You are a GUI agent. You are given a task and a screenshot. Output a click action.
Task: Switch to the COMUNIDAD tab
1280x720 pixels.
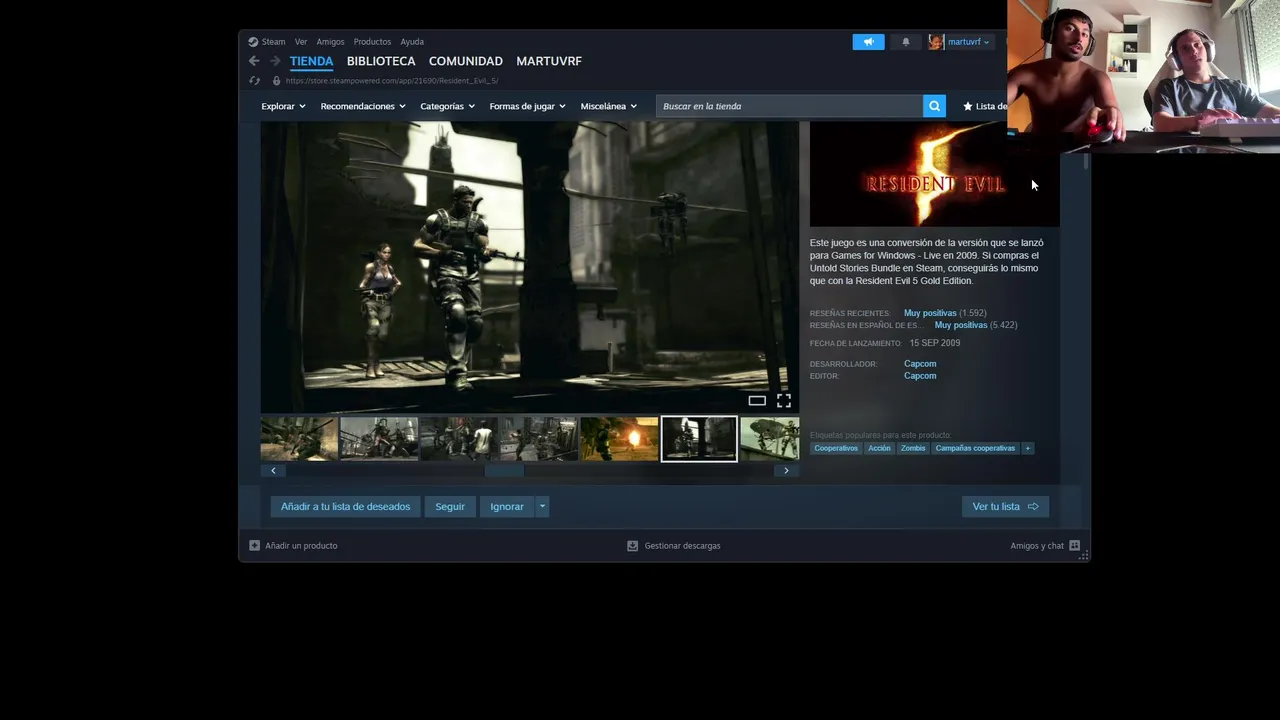466,61
